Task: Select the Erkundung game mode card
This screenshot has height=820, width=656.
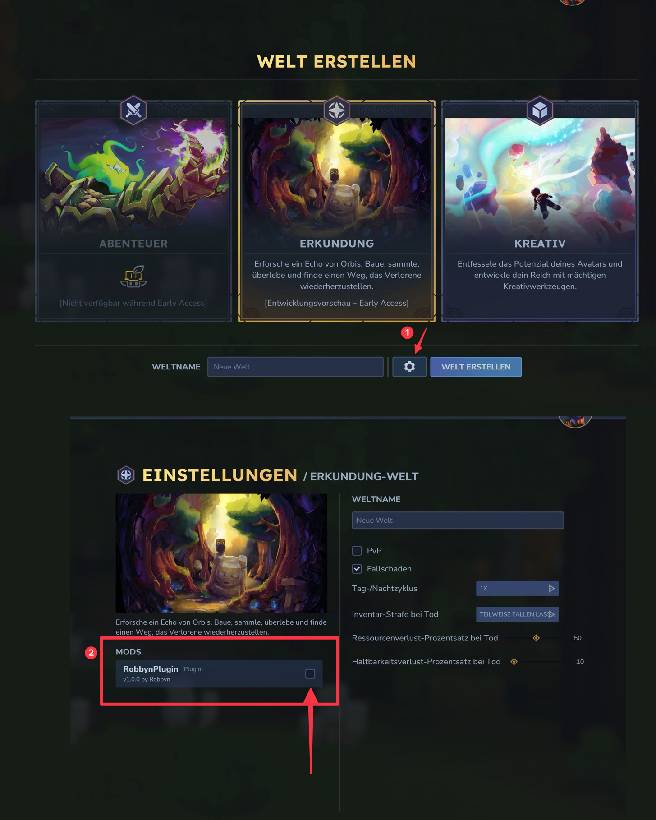Action: pyautogui.click(x=336, y=211)
